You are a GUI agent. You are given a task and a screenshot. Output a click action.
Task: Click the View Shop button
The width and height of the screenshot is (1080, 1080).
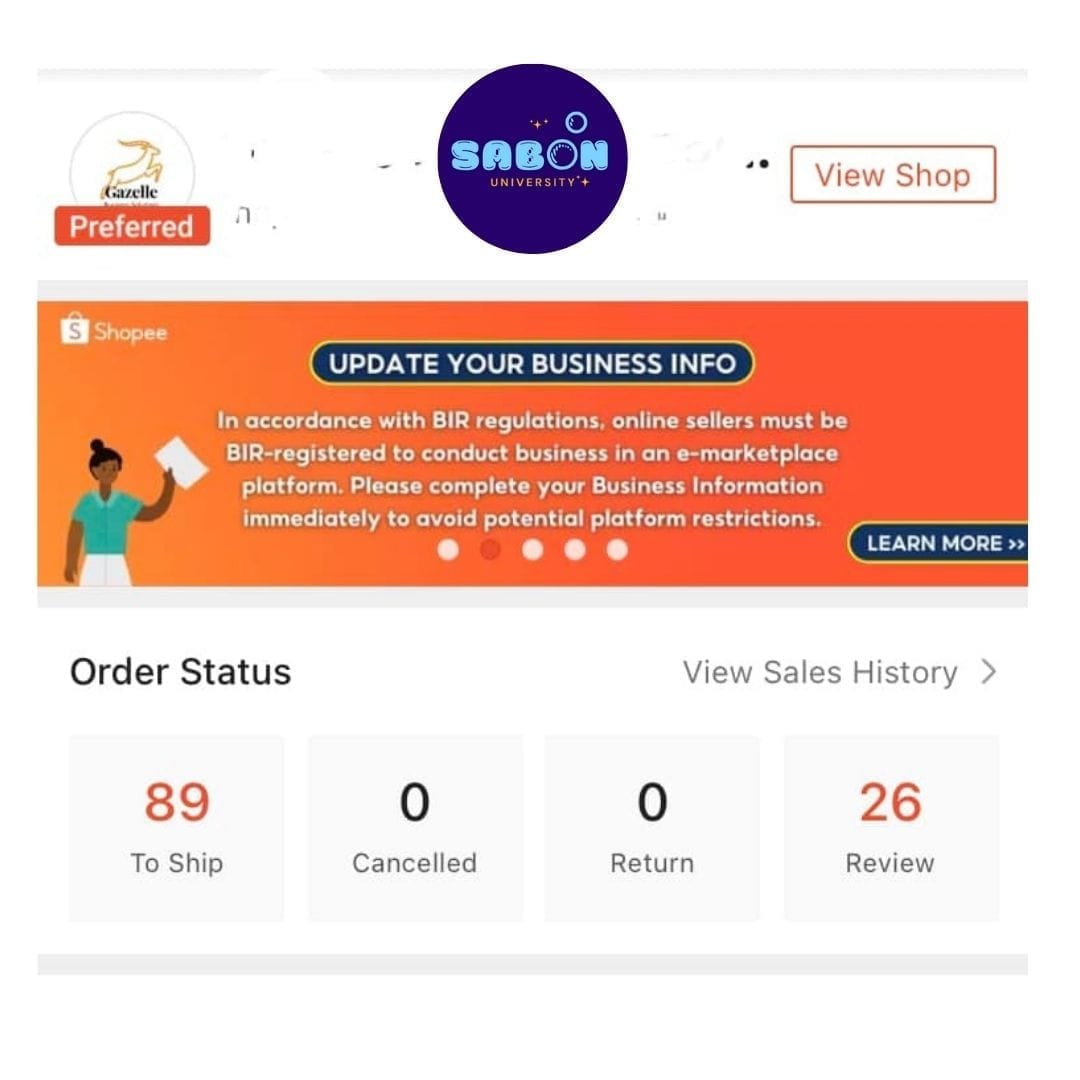tap(893, 174)
